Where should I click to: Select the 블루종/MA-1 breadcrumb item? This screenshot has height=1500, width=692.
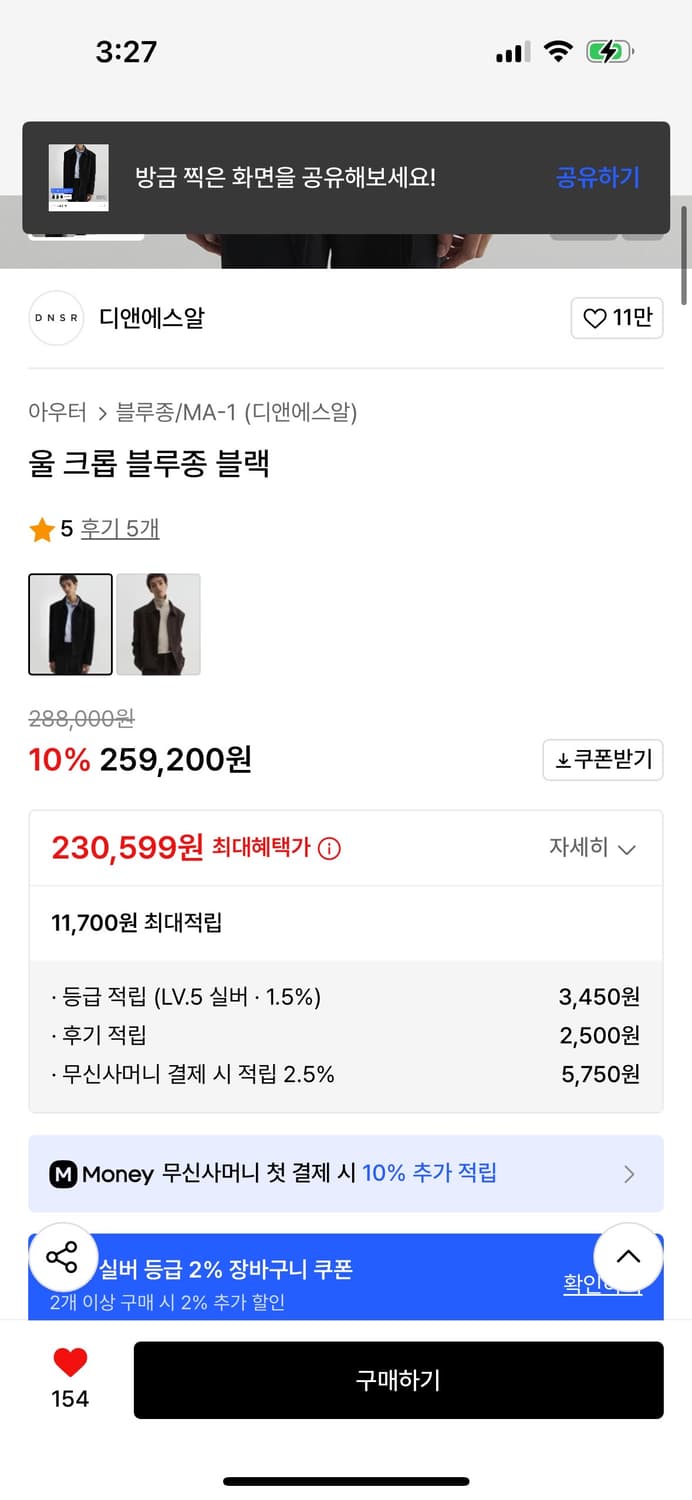pyautogui.click(x=158, y=411)
